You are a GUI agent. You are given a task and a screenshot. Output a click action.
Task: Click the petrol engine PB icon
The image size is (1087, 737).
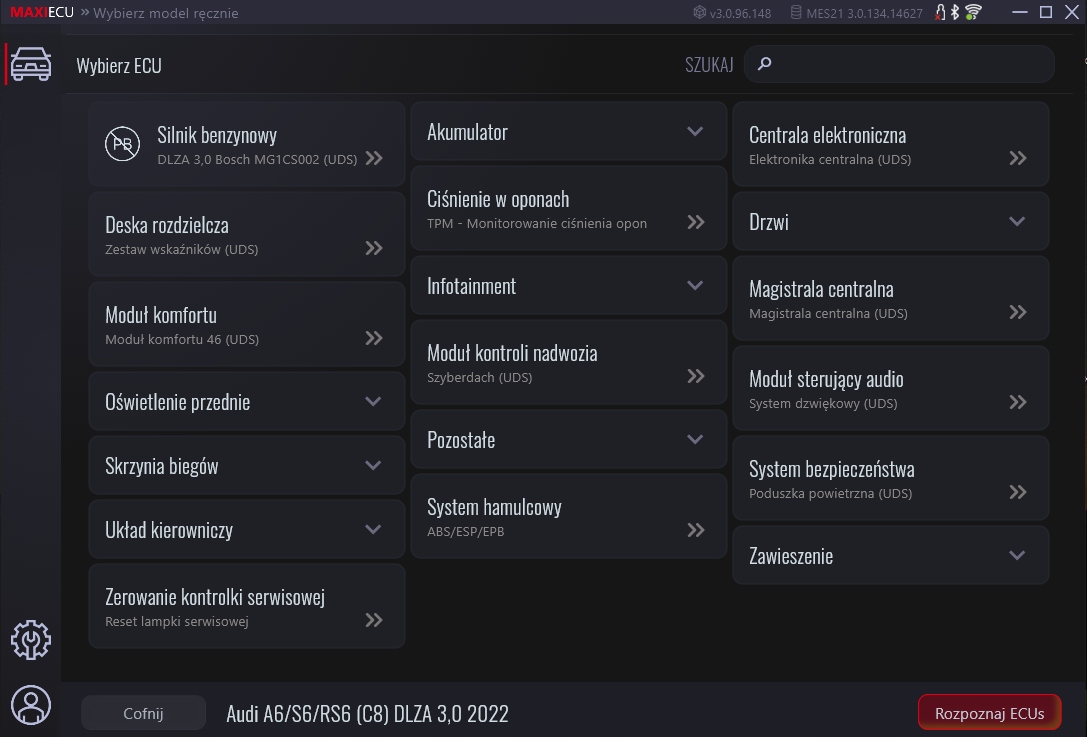(x=123, y=145)
